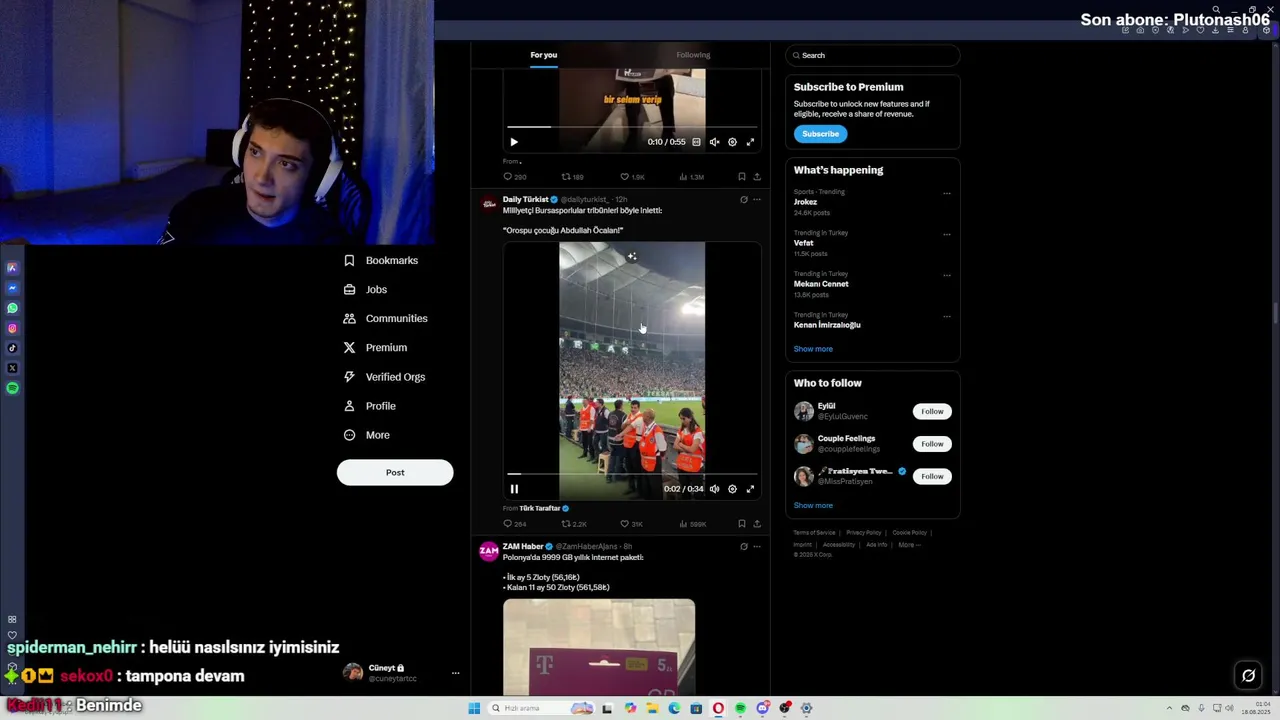The image size is (1280, 720).
Task: Switch to the Following tab
Action: click(x=693, y=55)
